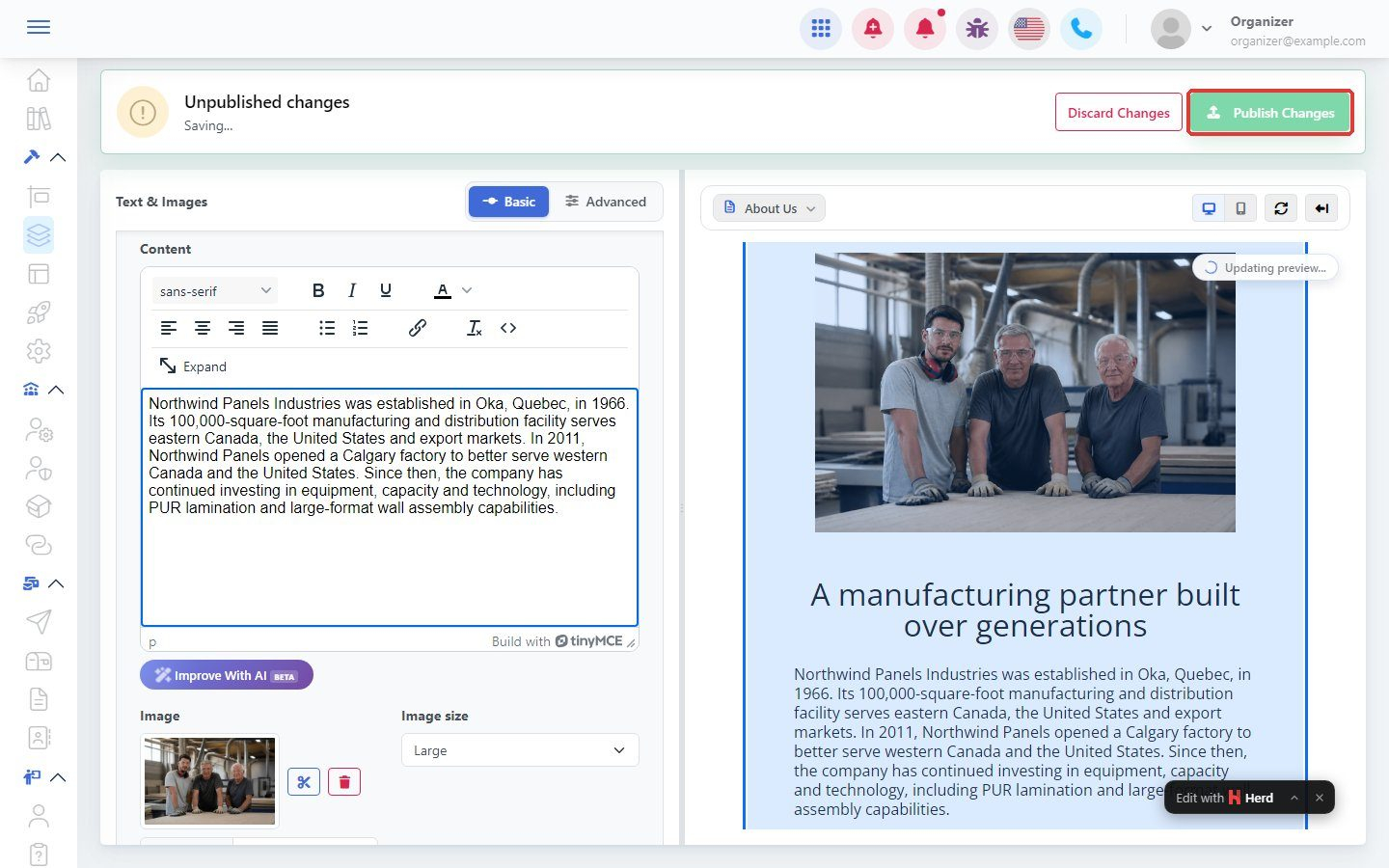Open the Image size Large dropdown
This screenshot has width=1389, height=868.
point(520,750)
